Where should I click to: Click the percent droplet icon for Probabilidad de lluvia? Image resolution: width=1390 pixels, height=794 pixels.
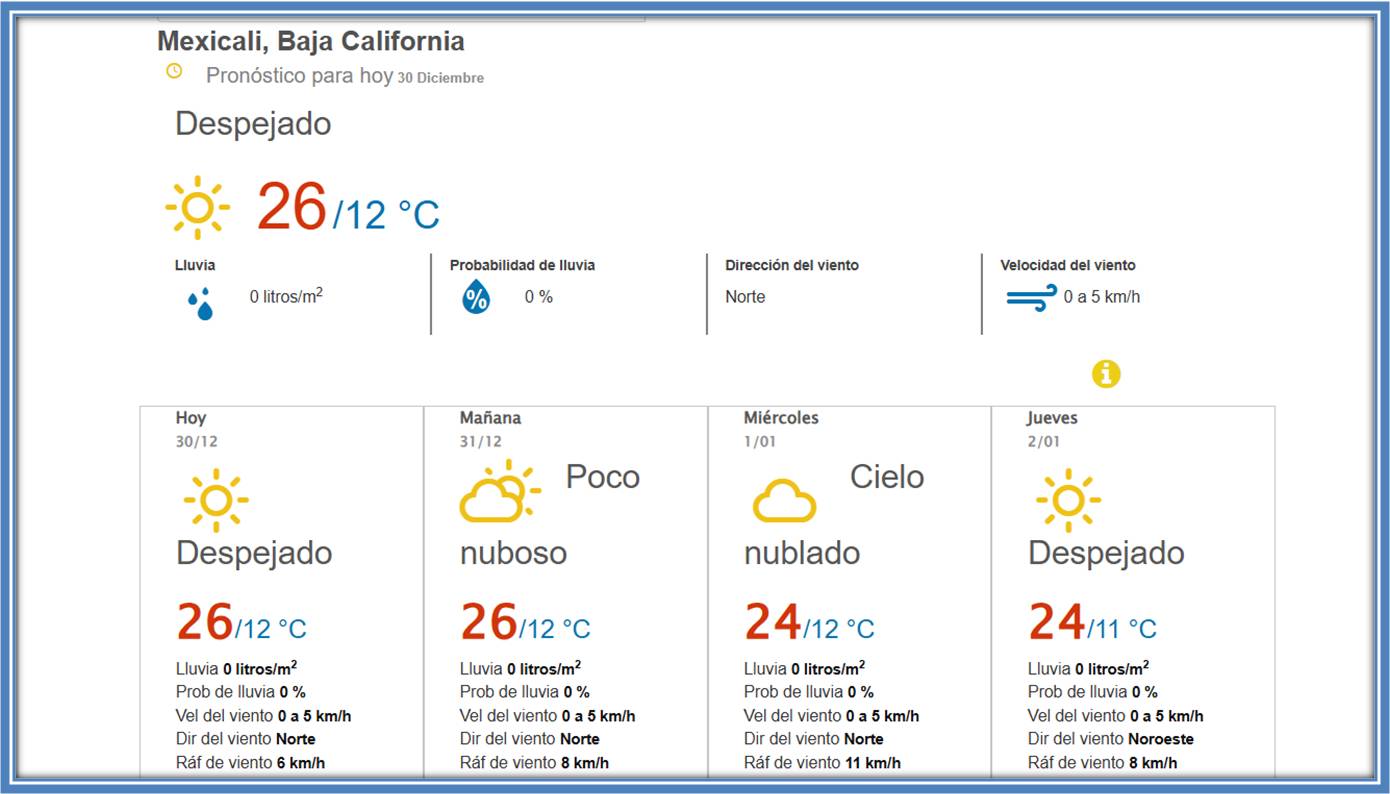click(x=476, y=297)
